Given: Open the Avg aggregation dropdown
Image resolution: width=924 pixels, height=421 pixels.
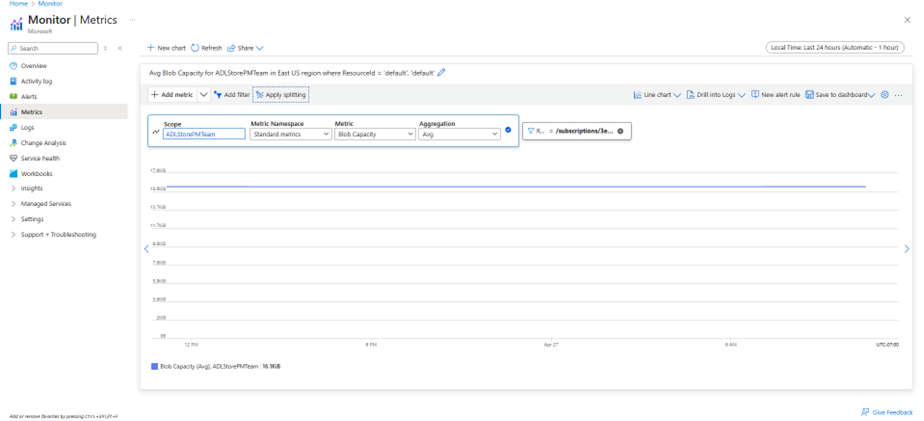Looking at the screenshot, I should [x=460, y=134].
